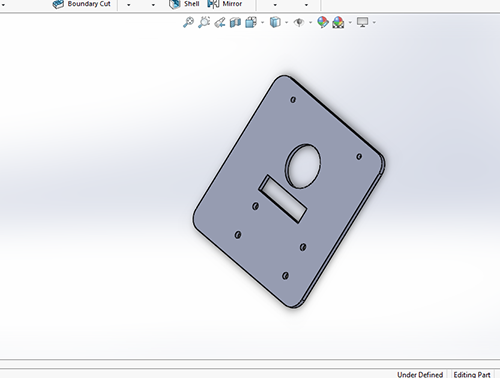The height and width of the screenshot is (378, 500).
Task: Click the View Settings monitor icon
Action: coord(362,22)
